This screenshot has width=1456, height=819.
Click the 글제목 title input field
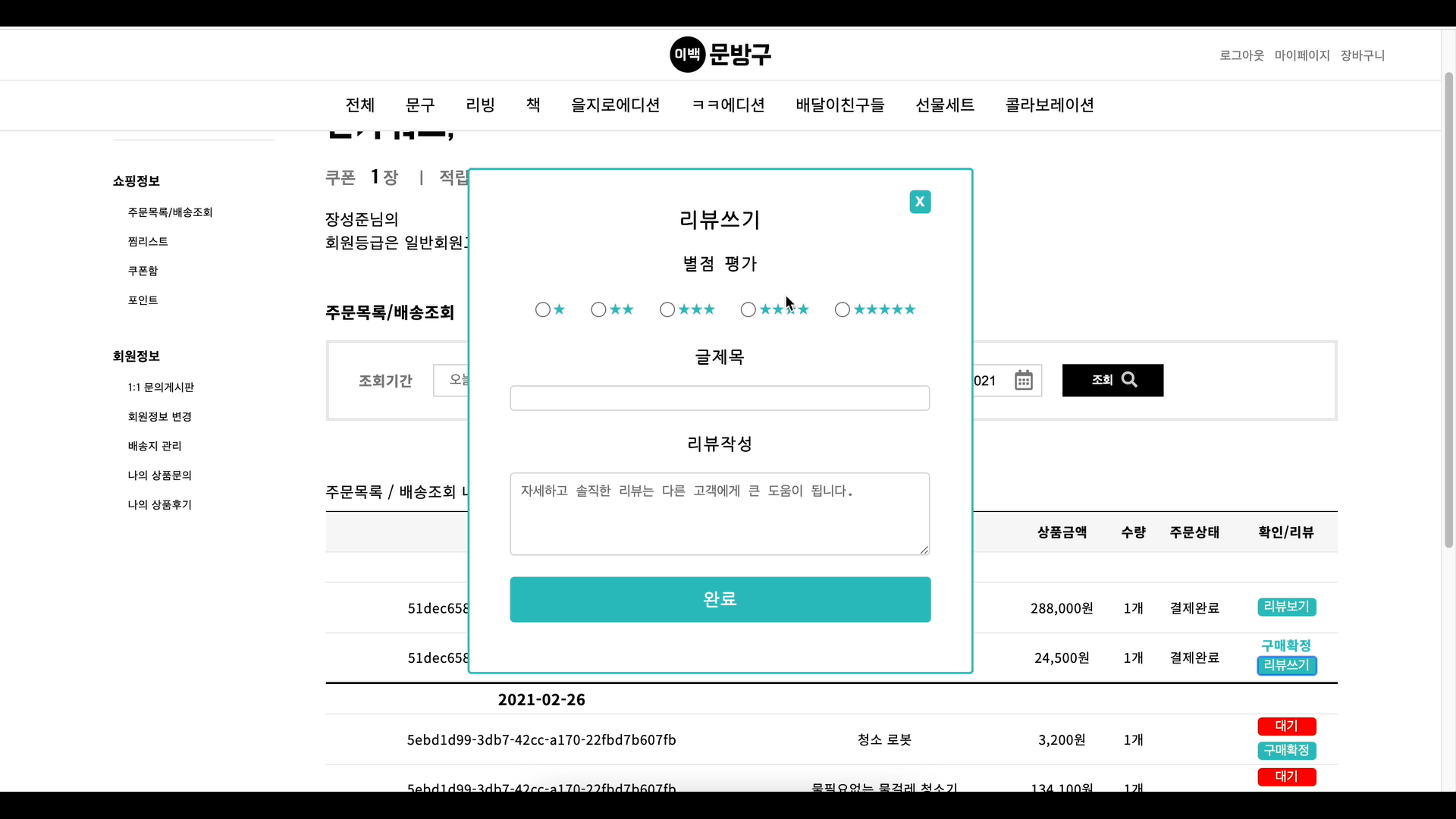click(x=720, y=398)
